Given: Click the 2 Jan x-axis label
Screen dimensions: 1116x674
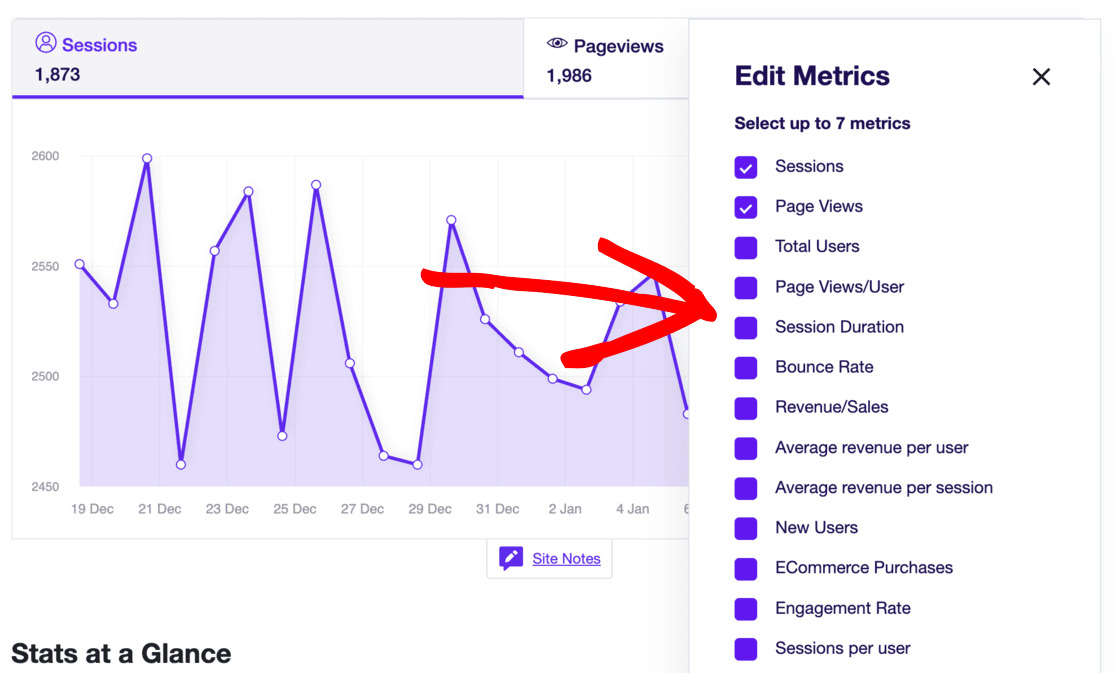Looking at the screenshot, I should (565, 510).
